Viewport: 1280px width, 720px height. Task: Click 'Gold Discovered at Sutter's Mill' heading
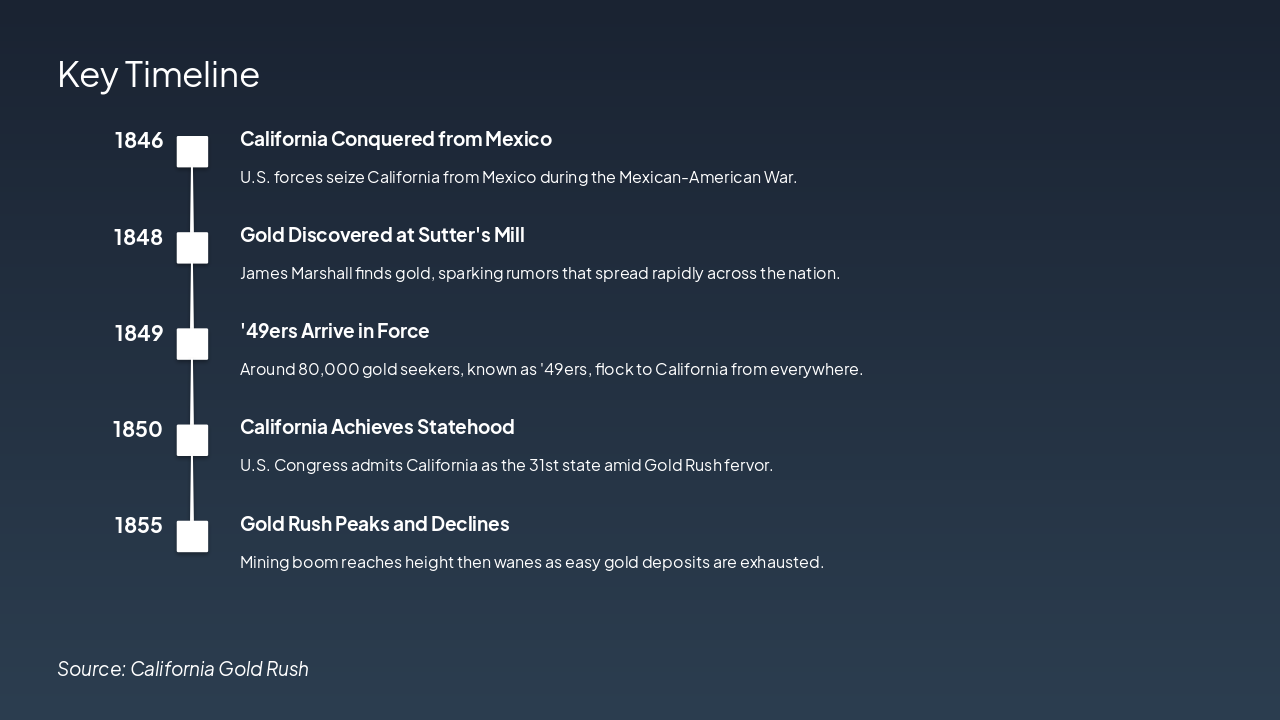[382, 235]
